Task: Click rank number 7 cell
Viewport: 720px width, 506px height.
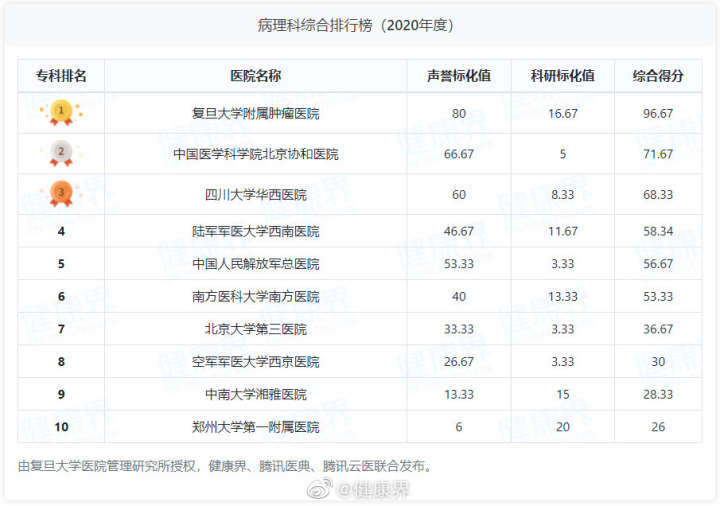Action: pyautogui.click(x=61, y=329)
